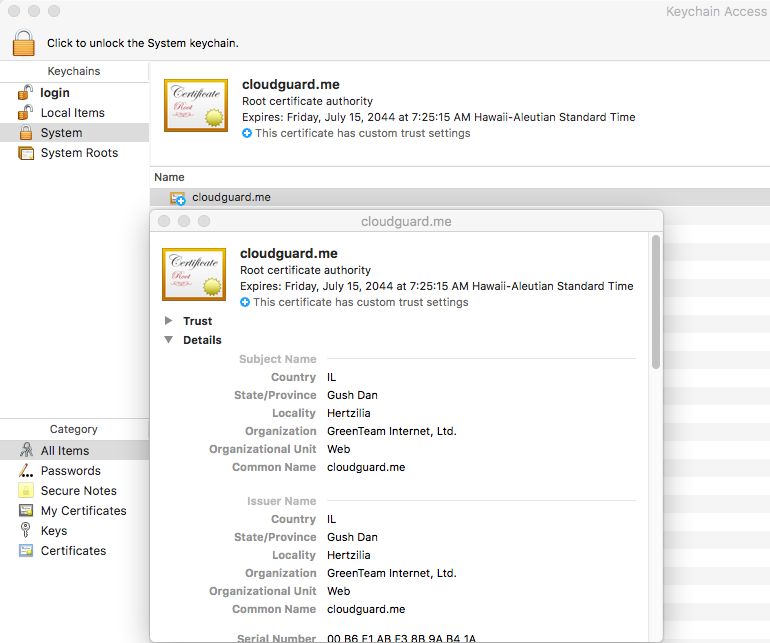
Task: Click the padlock to unlock System keychain
Action: [24, 43]
